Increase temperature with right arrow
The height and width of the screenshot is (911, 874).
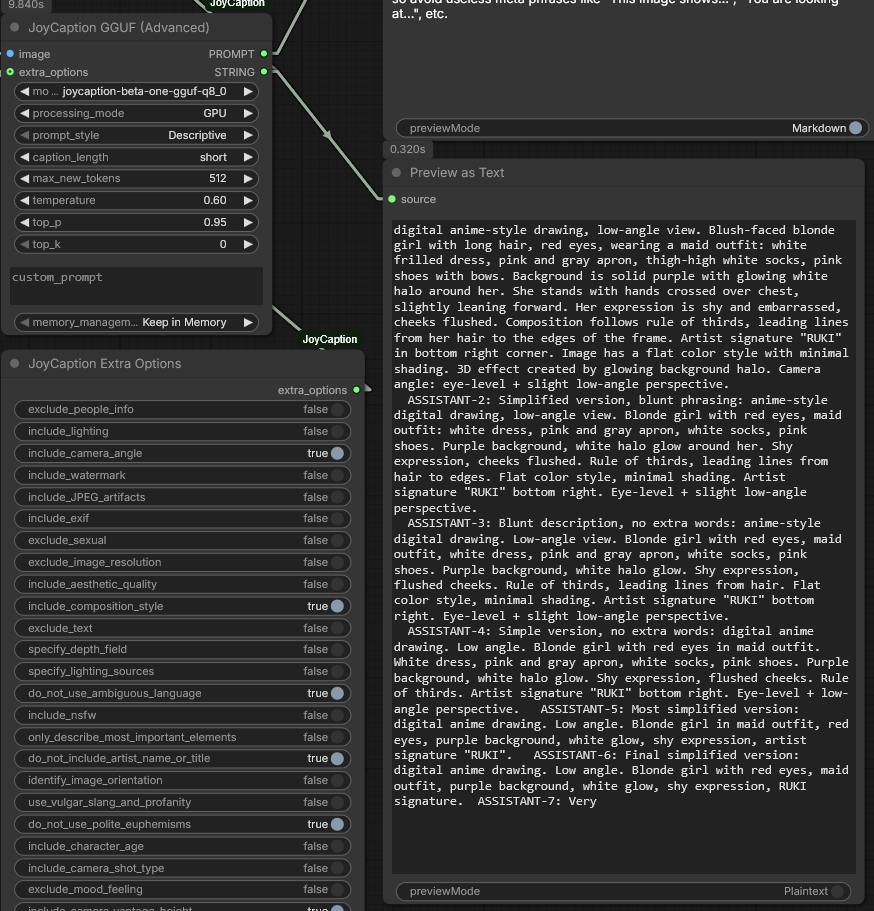248,200
